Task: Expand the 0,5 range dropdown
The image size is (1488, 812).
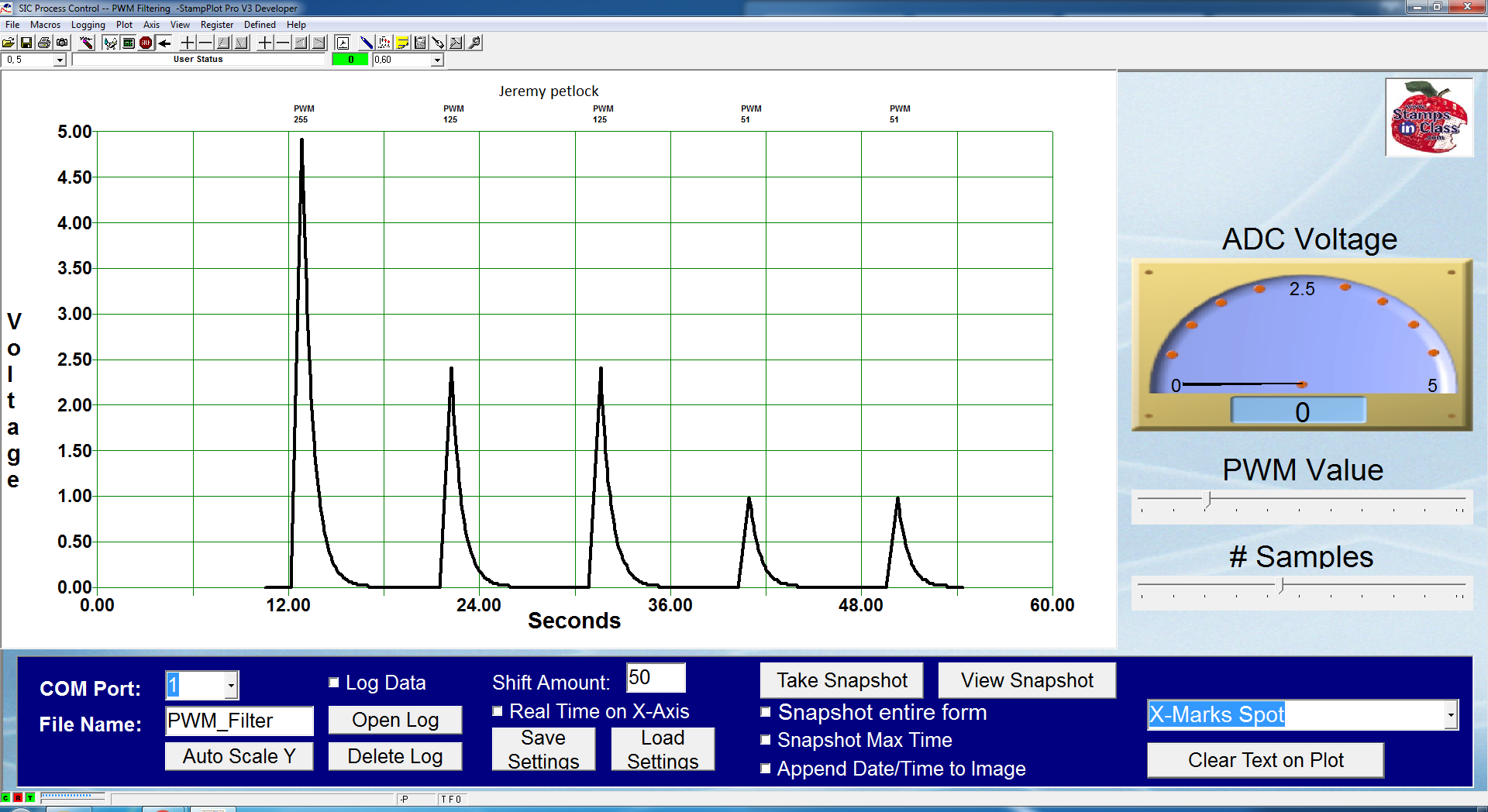Action: tap(60, 60)
